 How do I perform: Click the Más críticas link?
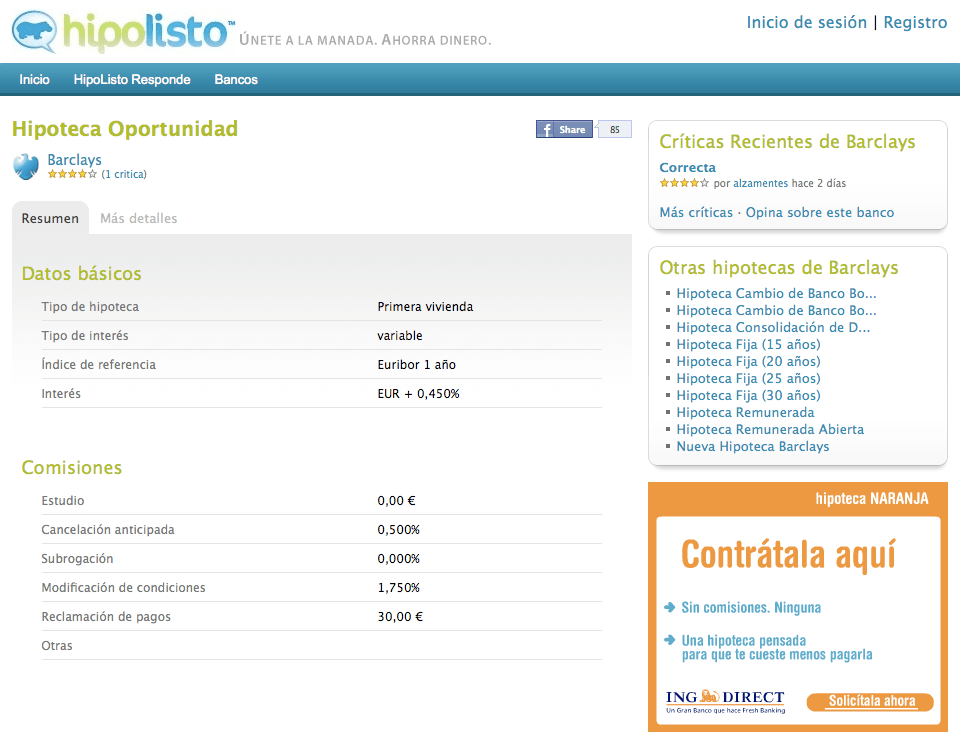(696, 212)
